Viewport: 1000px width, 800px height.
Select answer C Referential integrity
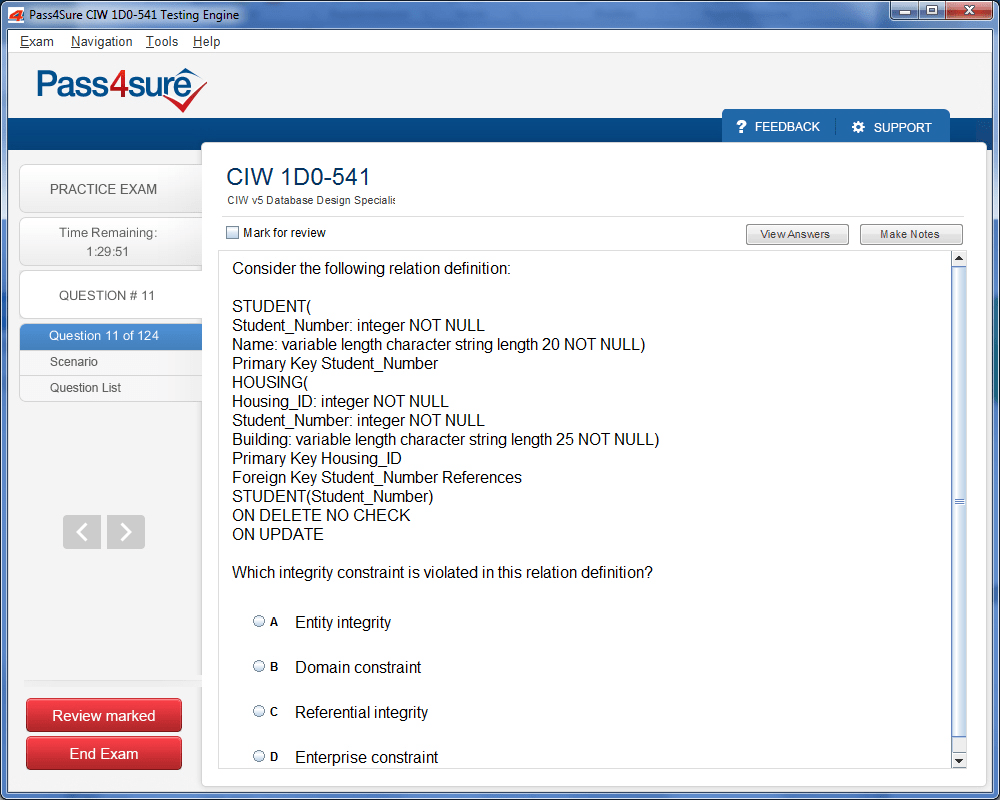[x=259, y=711]
